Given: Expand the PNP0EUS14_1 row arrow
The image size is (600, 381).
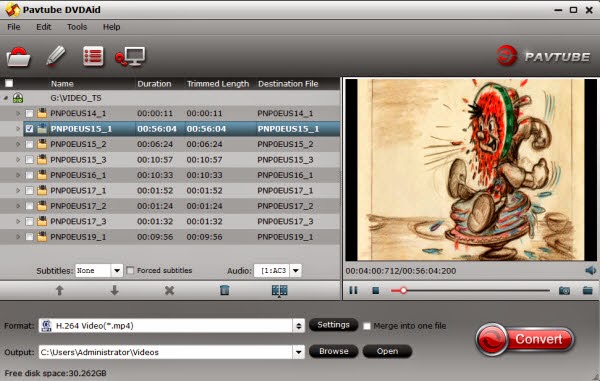Looking at the screenshot, I should coord(18,114).
